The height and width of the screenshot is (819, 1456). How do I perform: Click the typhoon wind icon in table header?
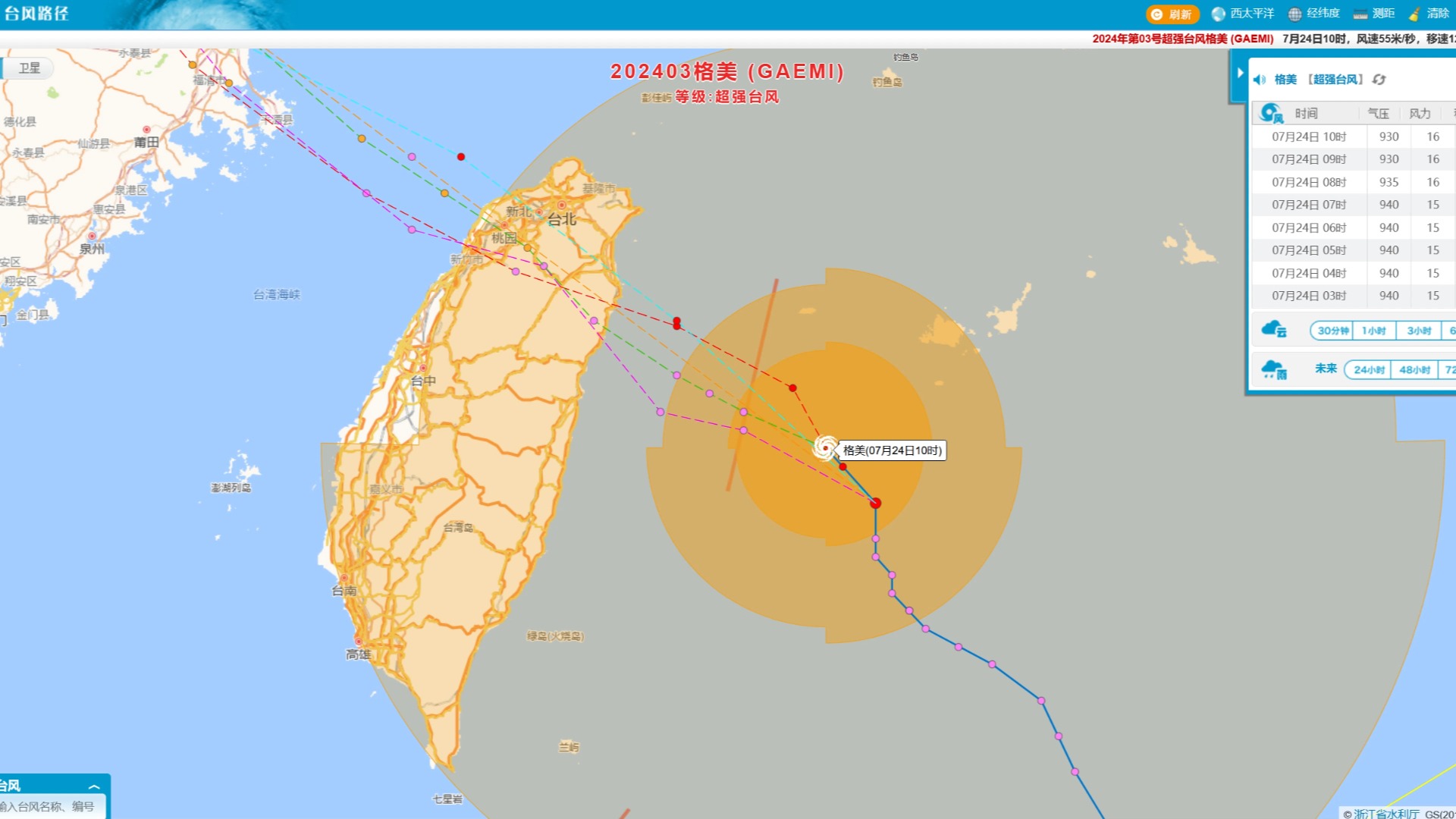1272,114
